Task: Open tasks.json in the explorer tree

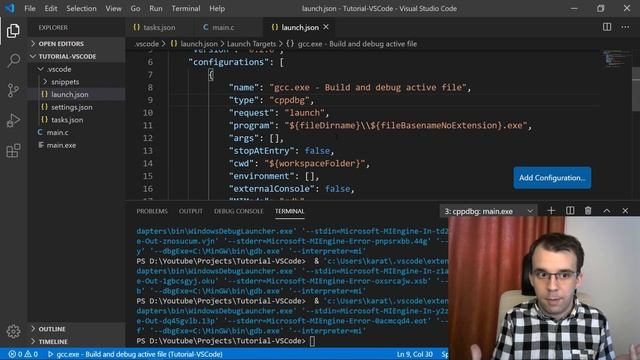Action: pos(76,120)
